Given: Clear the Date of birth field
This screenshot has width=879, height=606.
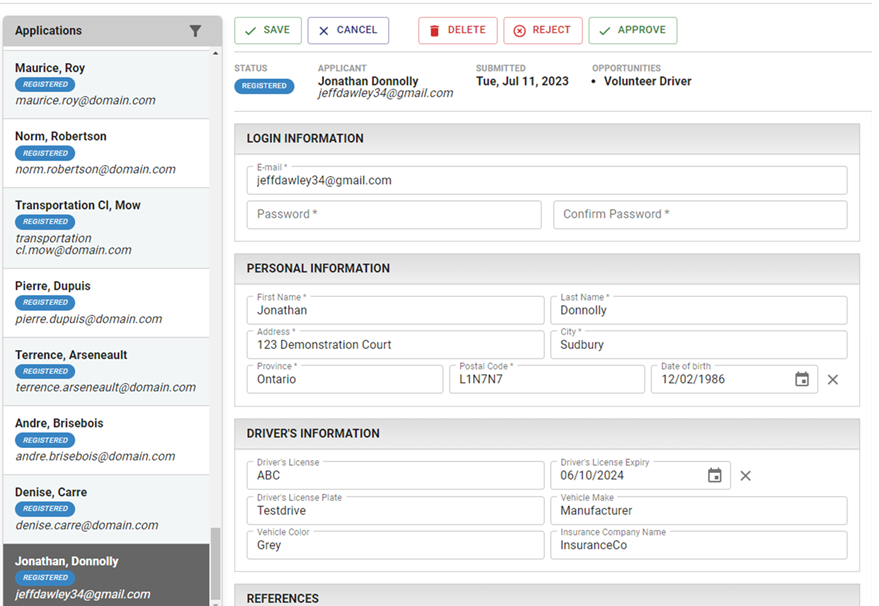Looking at the screenshot, I should 832,380.
